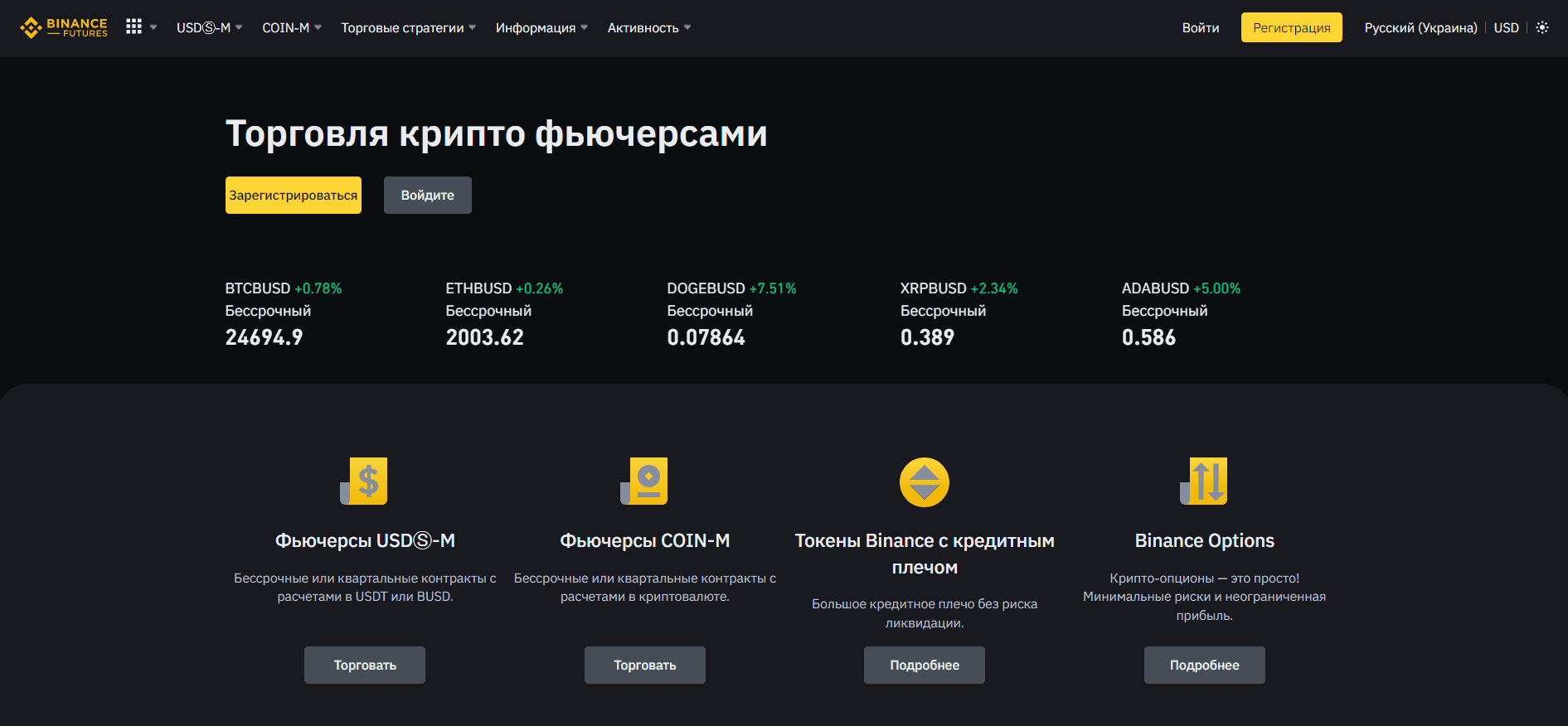Click the Зарегистрироваться button
1568x726 pixels.
(x=294, y=195)
